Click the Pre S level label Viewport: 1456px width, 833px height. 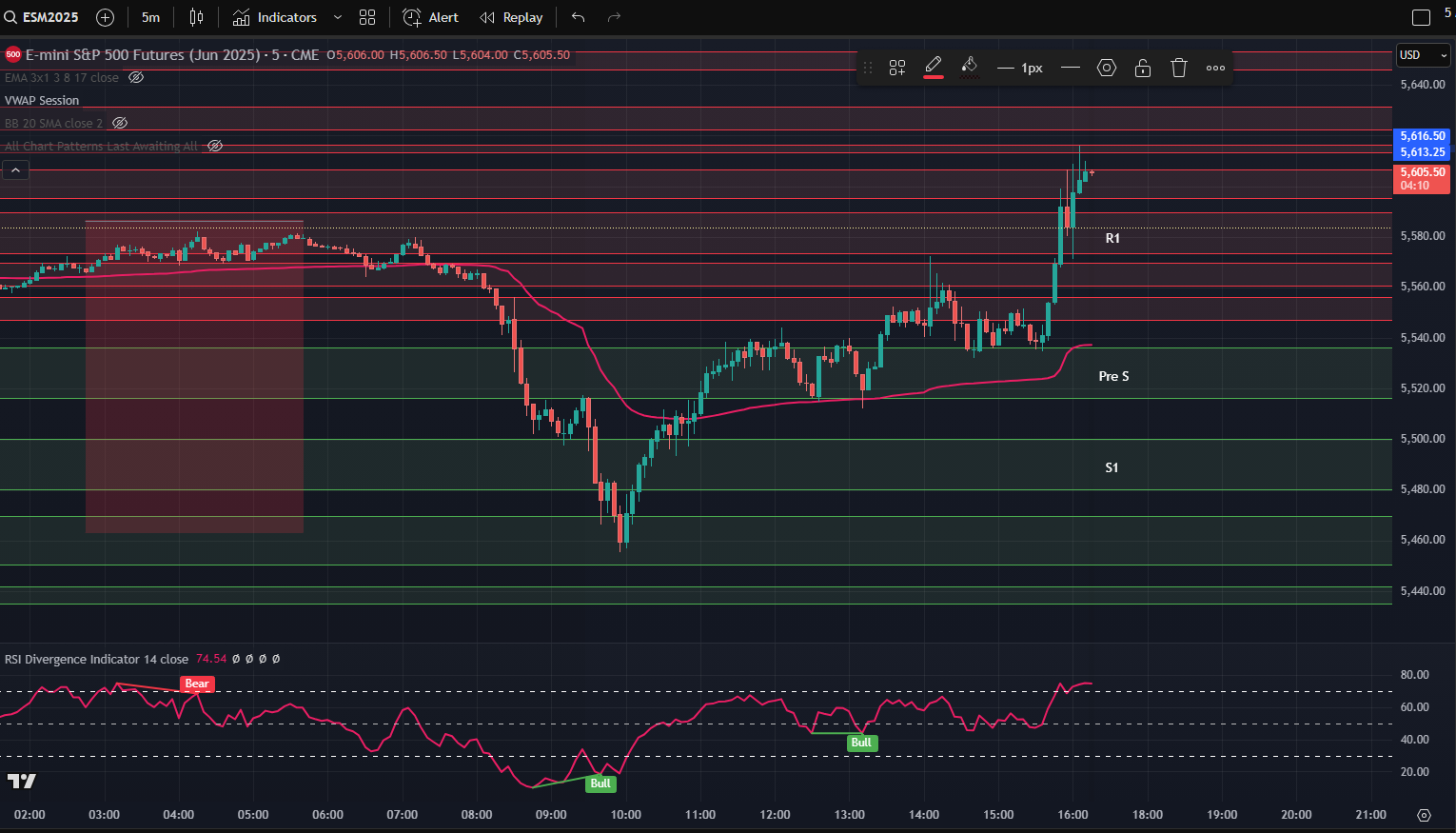point(1113,376)
